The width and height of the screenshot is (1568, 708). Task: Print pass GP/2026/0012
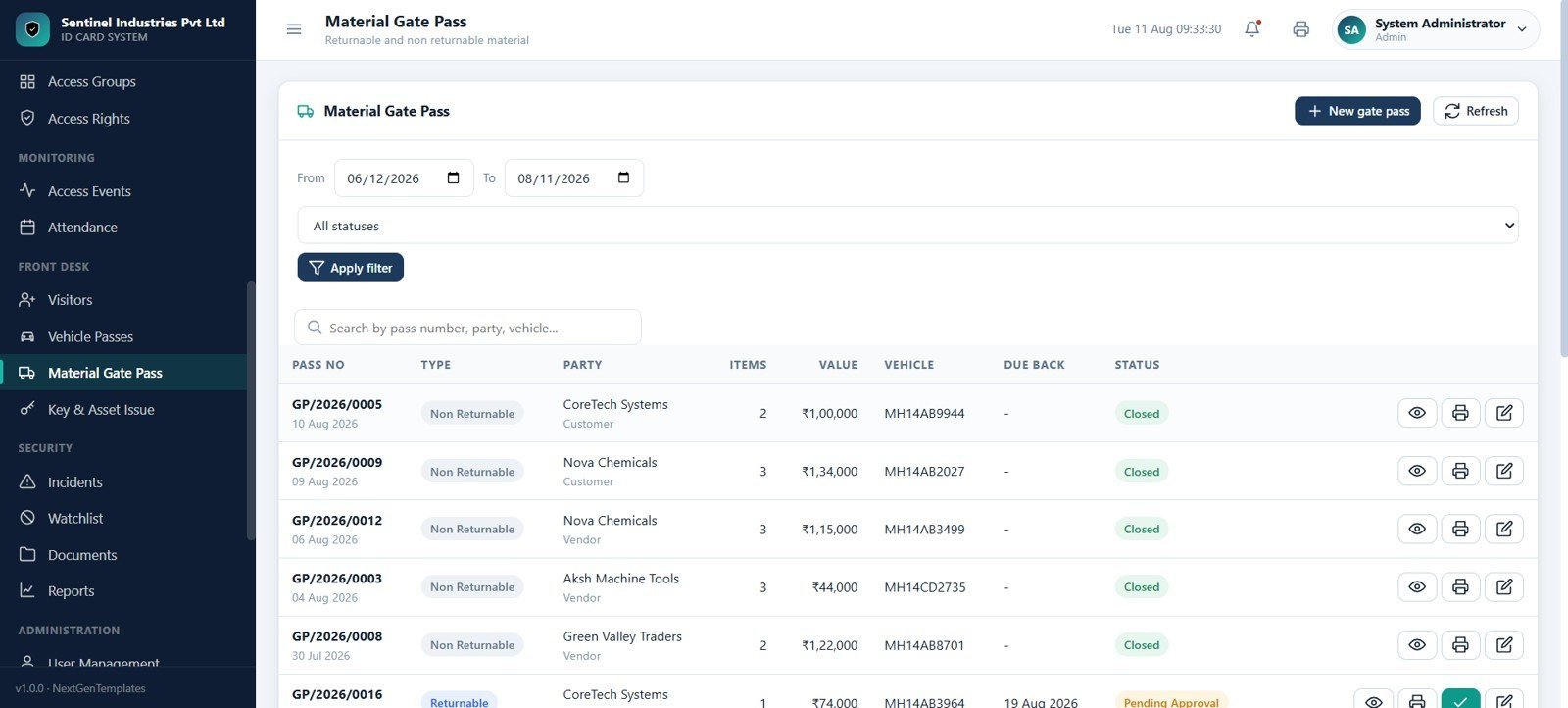(1460, 529)
